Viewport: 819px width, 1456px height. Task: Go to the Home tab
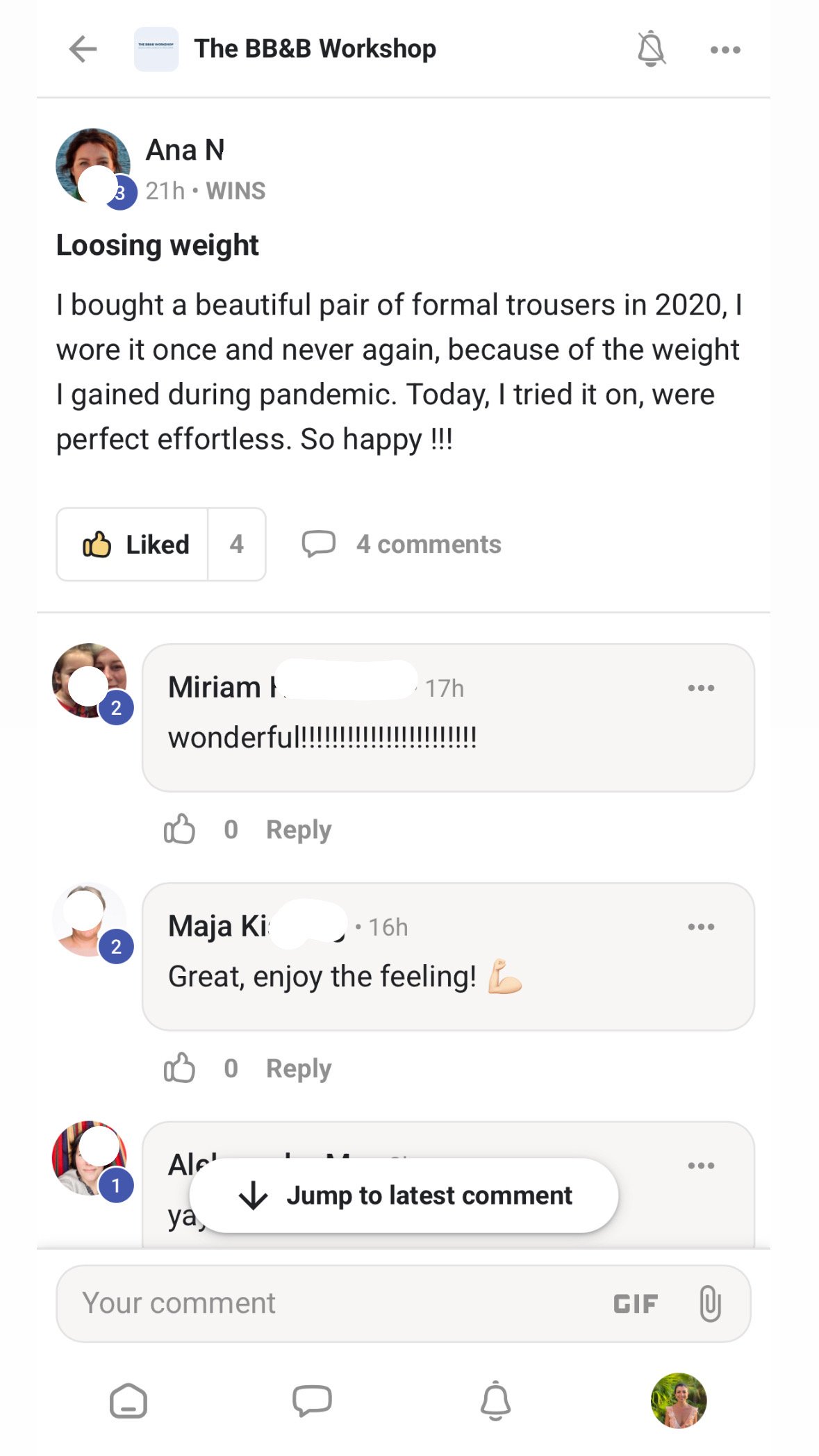[129, 1400]
